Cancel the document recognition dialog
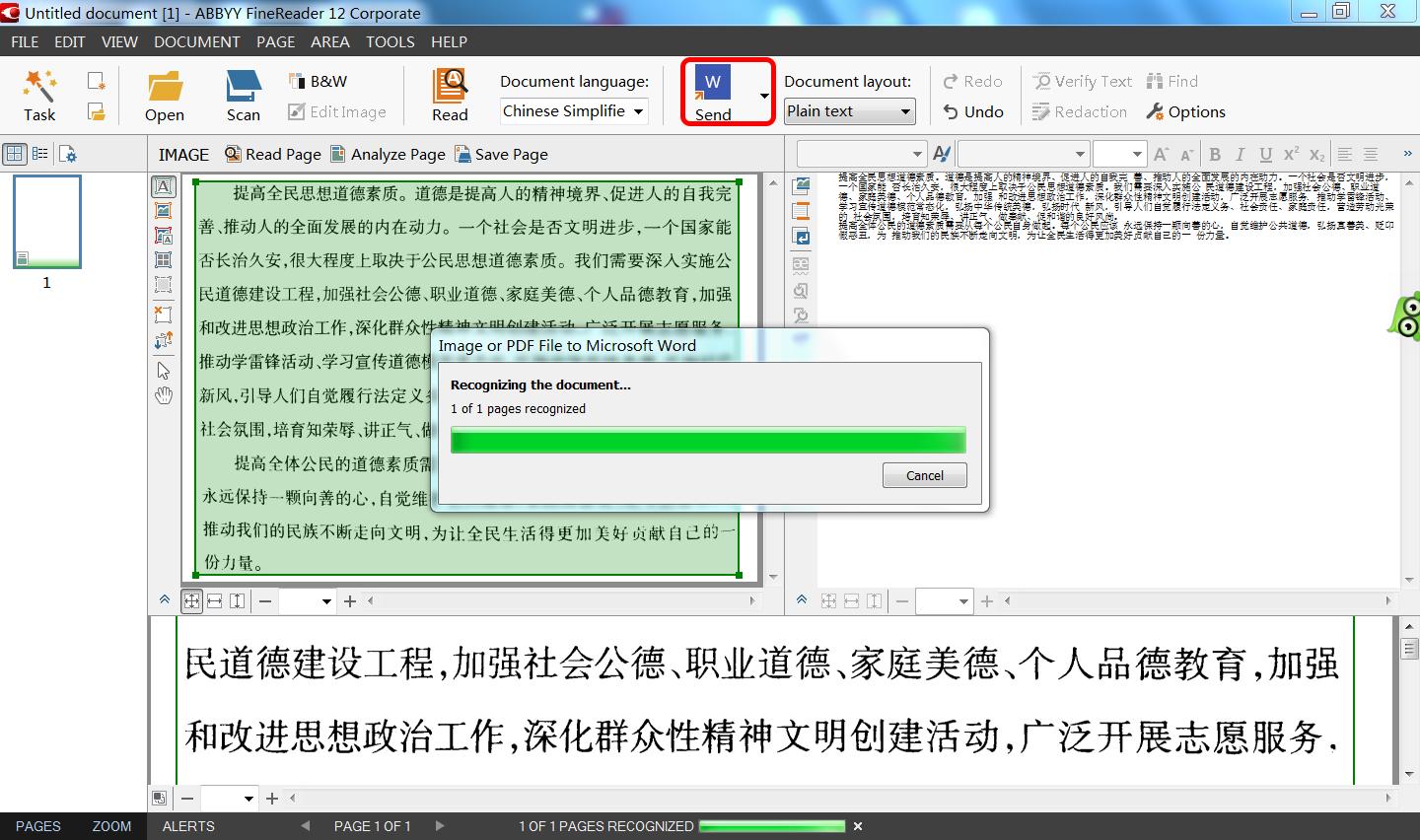The height and width of the screenshot is (840, 1420). click(923, 474)
